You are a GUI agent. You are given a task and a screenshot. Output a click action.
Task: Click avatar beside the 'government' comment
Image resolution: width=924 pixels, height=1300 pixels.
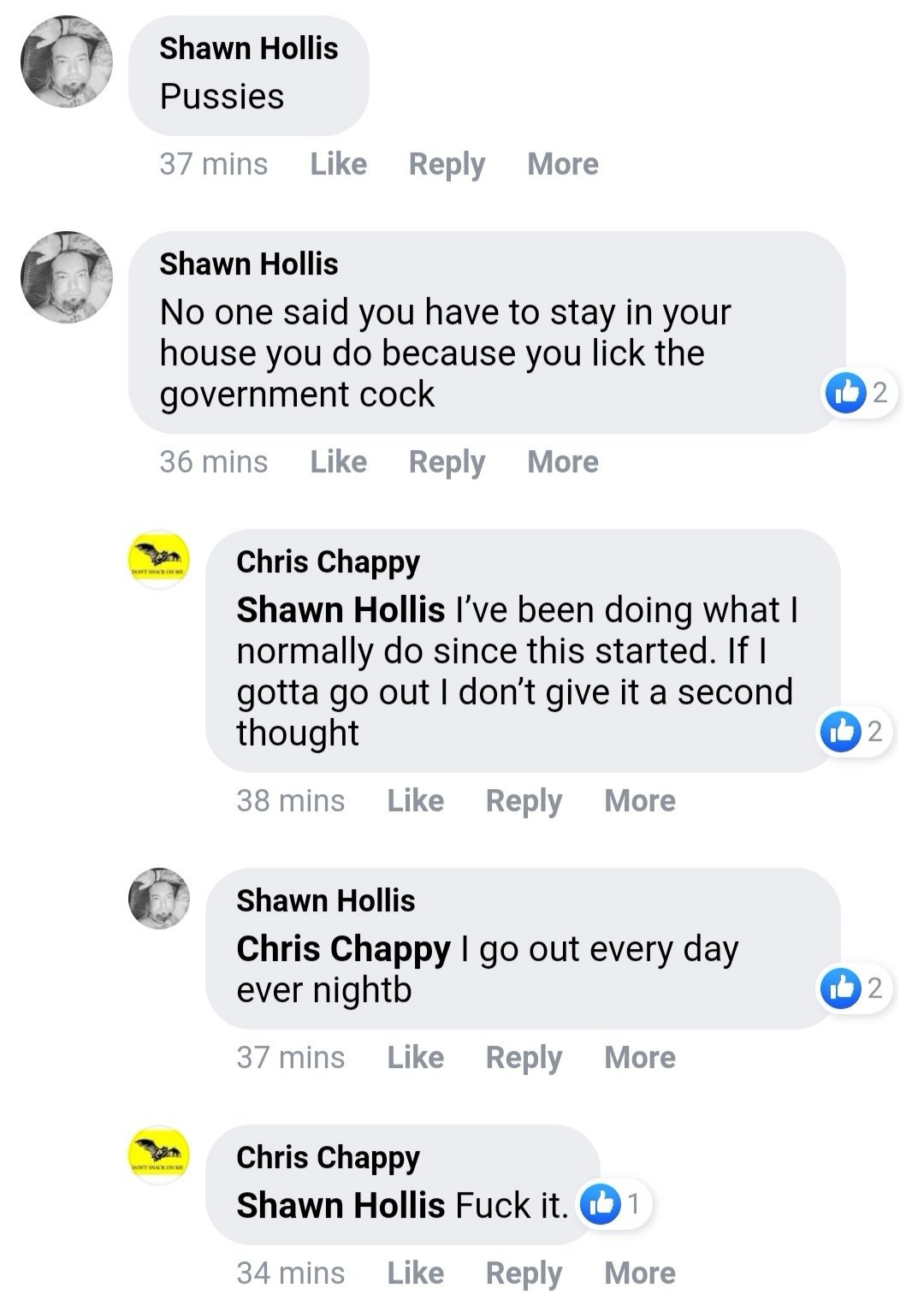coord(67,276)
